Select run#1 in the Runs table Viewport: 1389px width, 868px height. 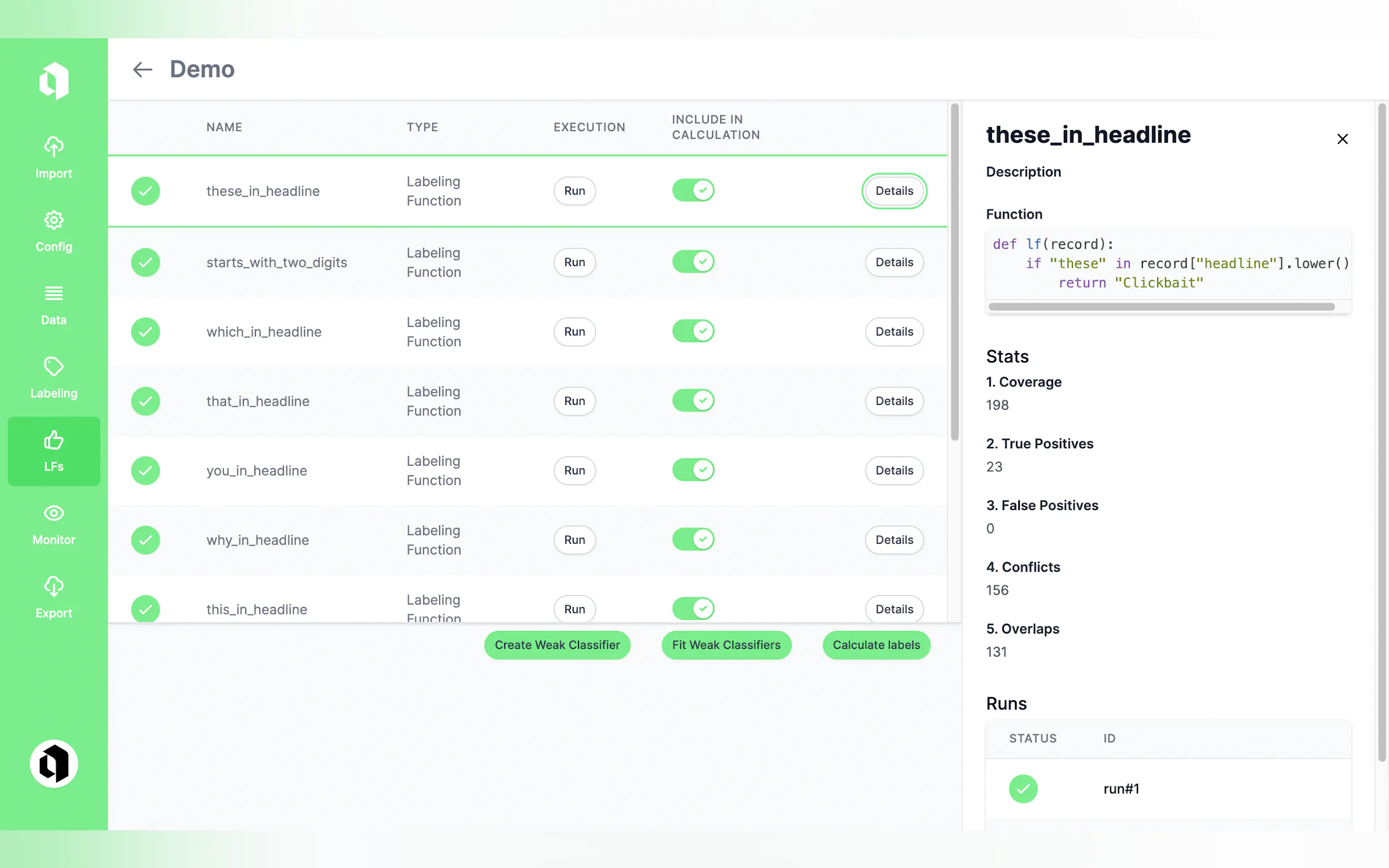(x=1121, y=789)
